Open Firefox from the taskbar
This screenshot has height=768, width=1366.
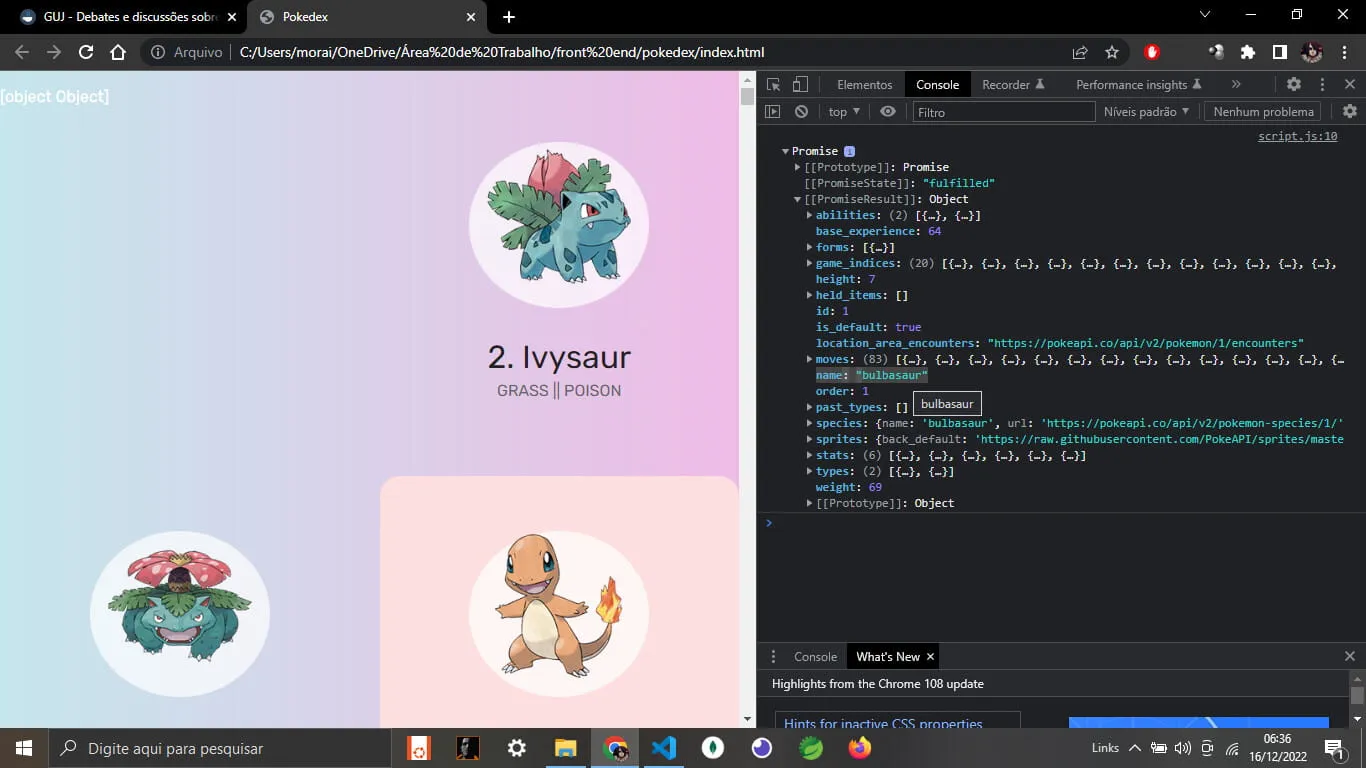point(859,748)
